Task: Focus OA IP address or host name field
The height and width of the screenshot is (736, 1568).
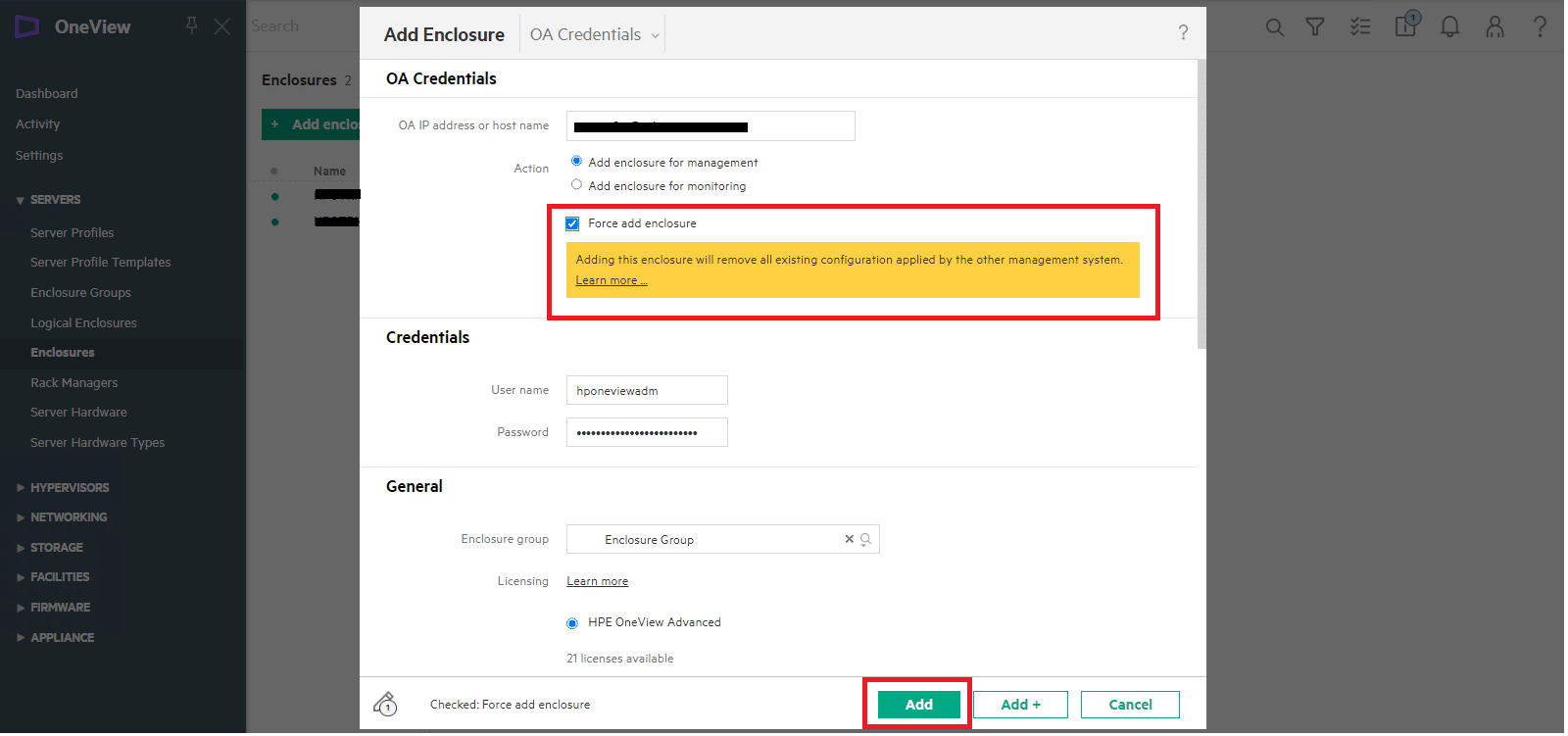Action: click(x=710, y=125)
